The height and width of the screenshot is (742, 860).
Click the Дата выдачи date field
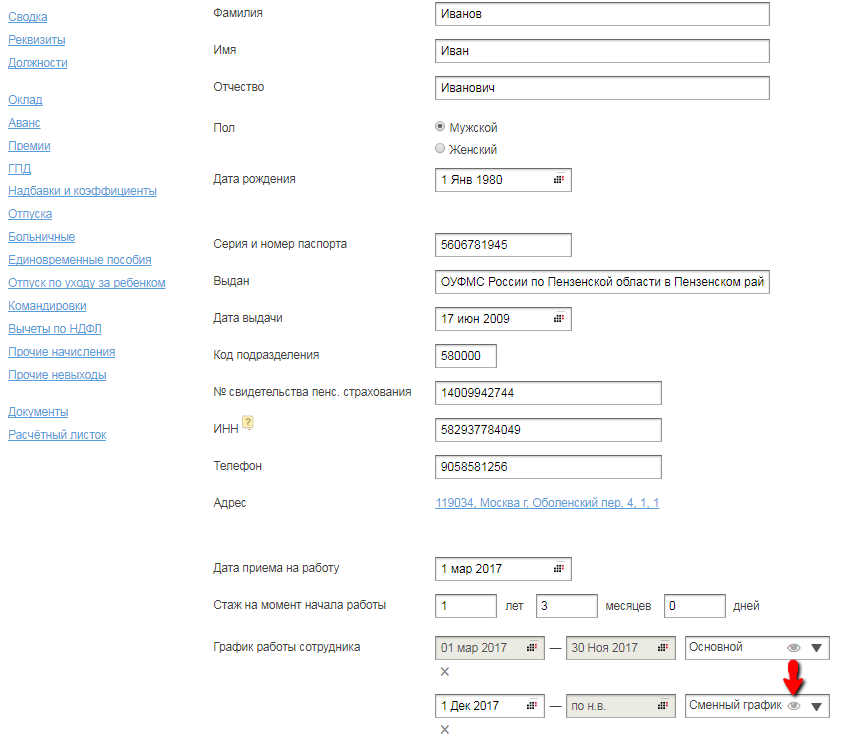click(503, 319)
